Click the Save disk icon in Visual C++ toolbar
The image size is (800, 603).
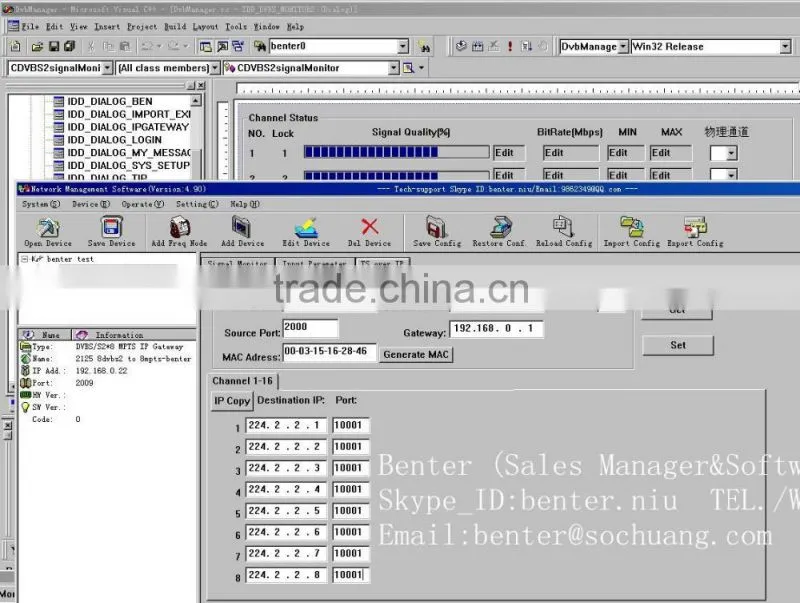[x=54, y=46]
